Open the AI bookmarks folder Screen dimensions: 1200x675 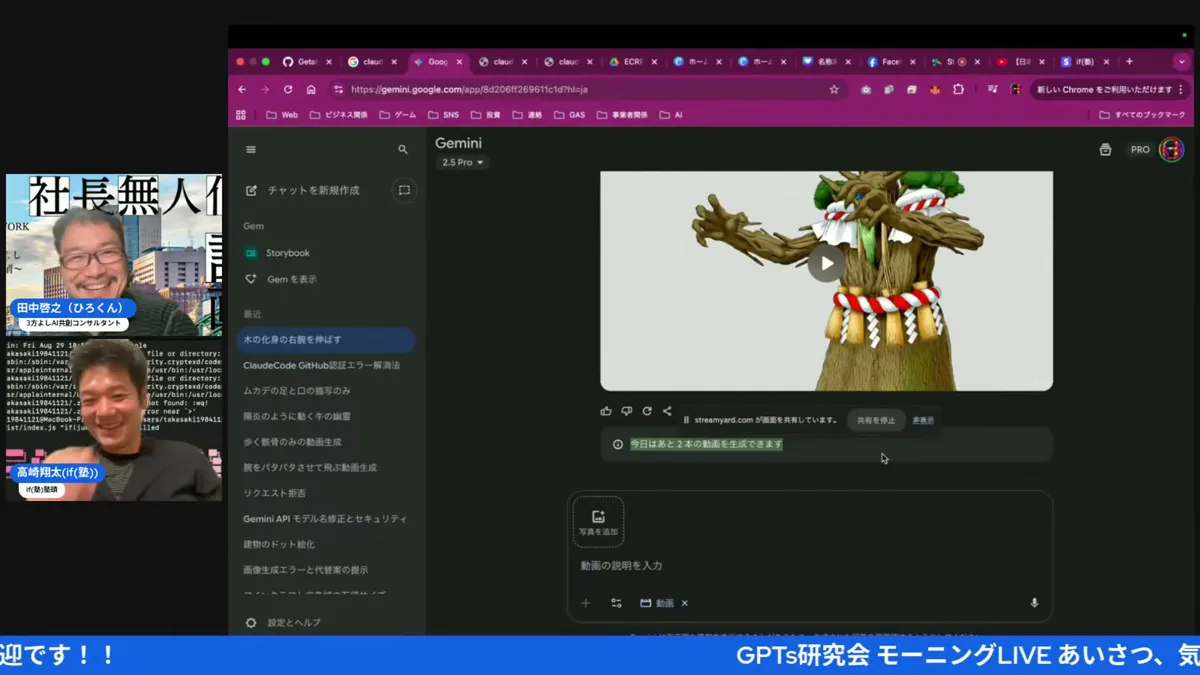(x=671, y=115)
